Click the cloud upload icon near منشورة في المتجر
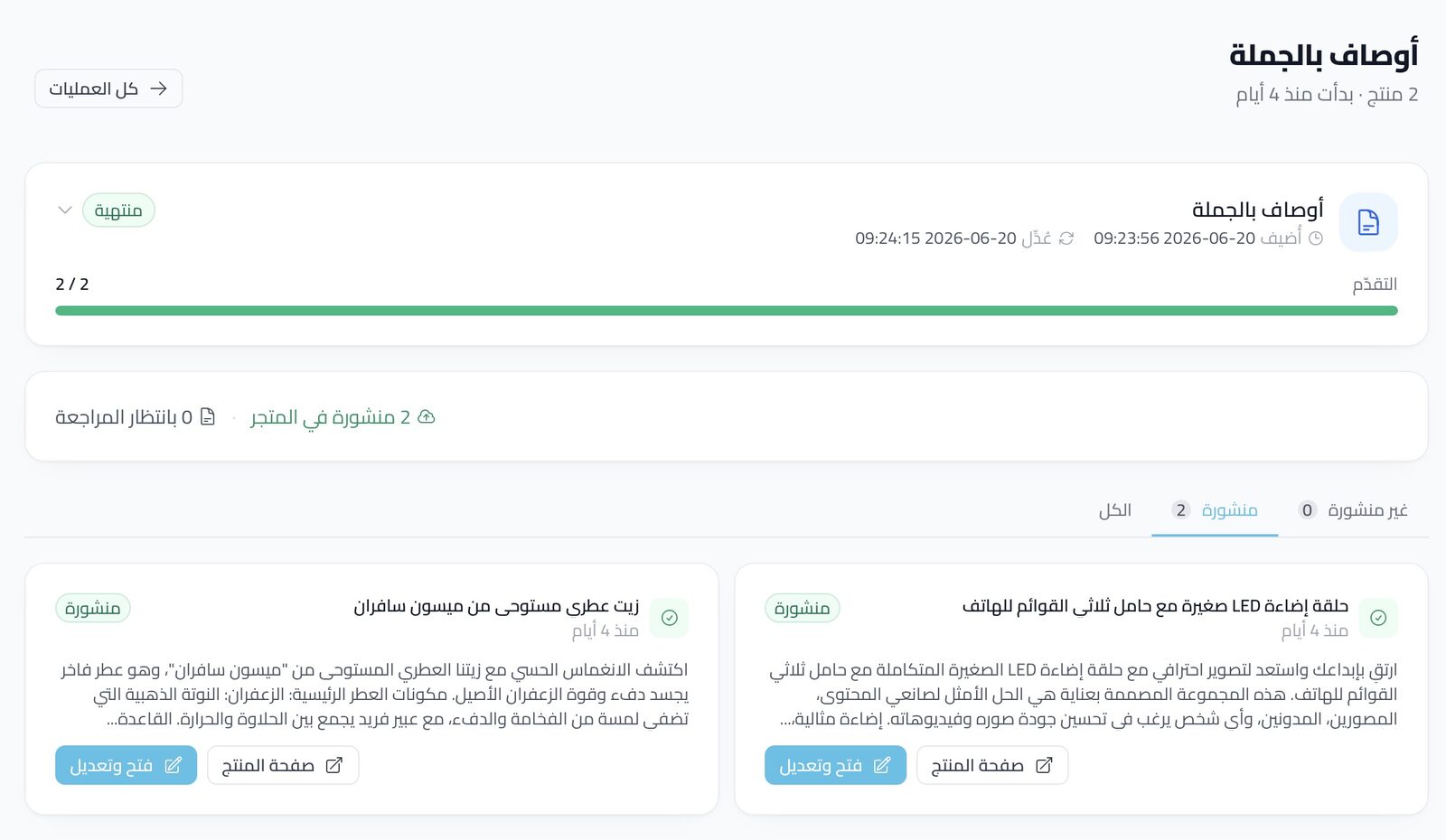This screenshot has height=840, width=1446. click(x=427, y=416)
